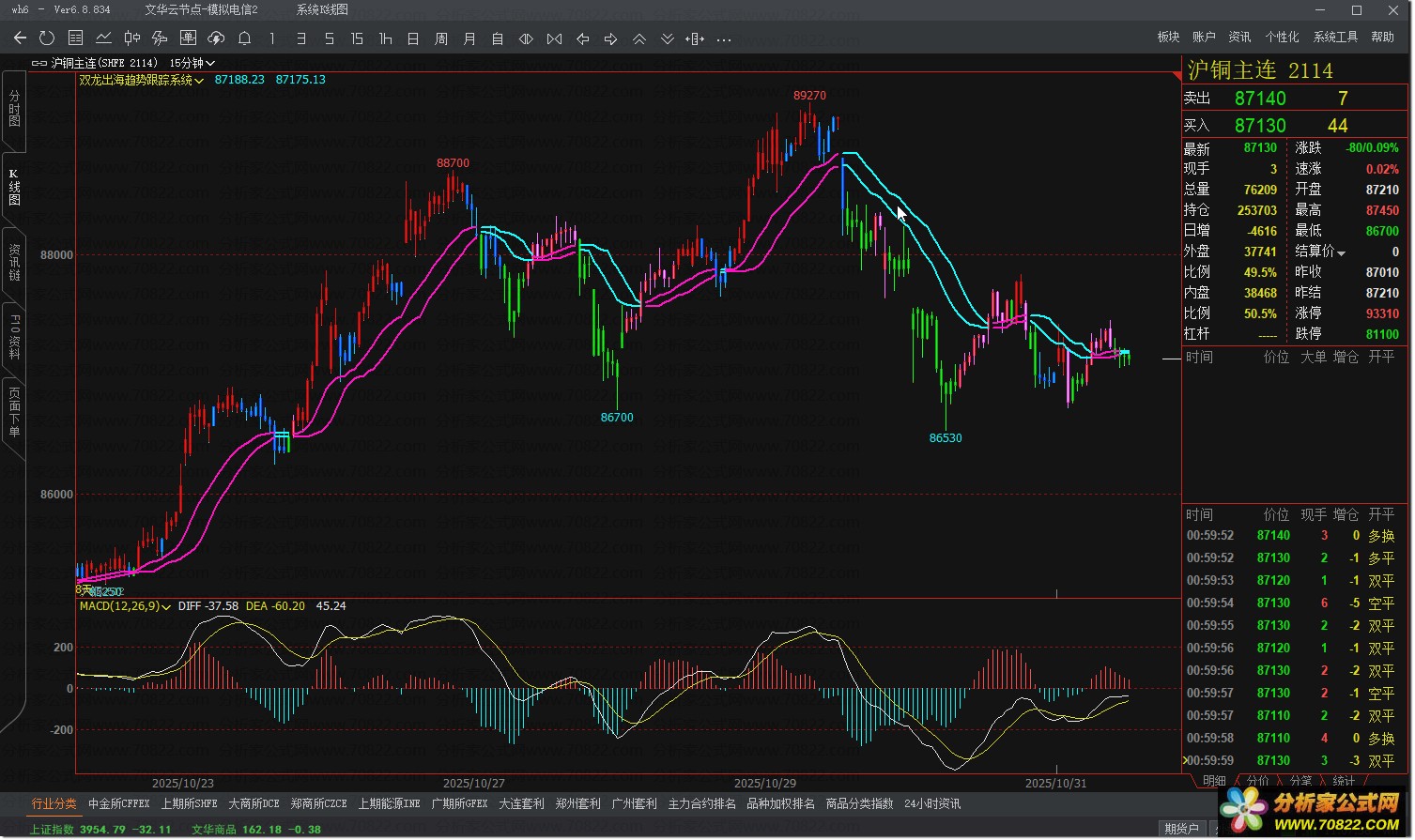
Task: Click the back arrow icon in toolbar
Action: point(20,38)
